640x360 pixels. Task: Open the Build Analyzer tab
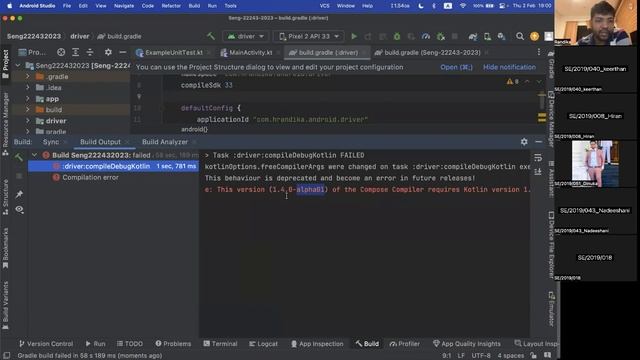click(165, 142)
